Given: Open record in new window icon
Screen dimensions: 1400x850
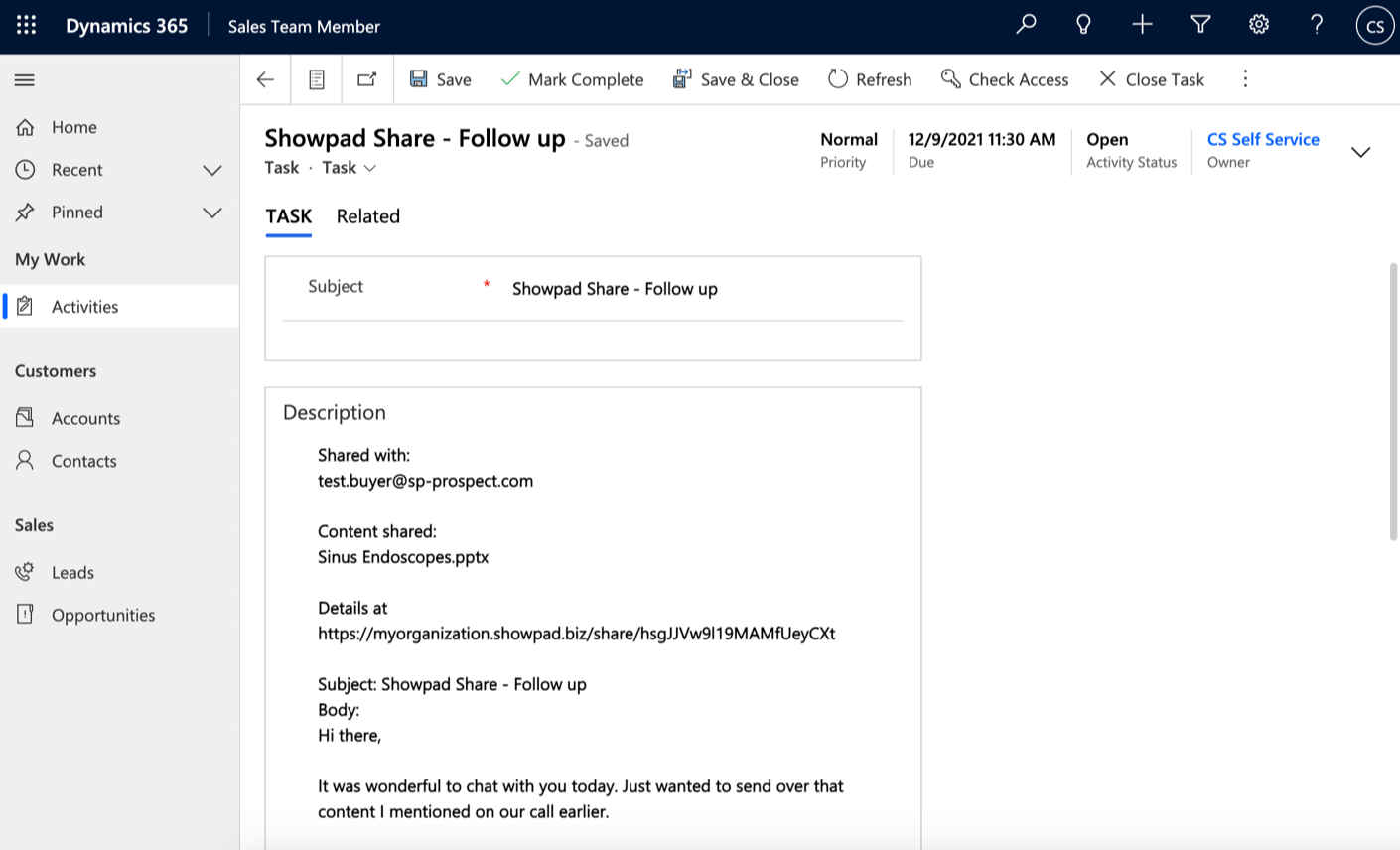Looking at the screenshot, I should coord(367,79).
